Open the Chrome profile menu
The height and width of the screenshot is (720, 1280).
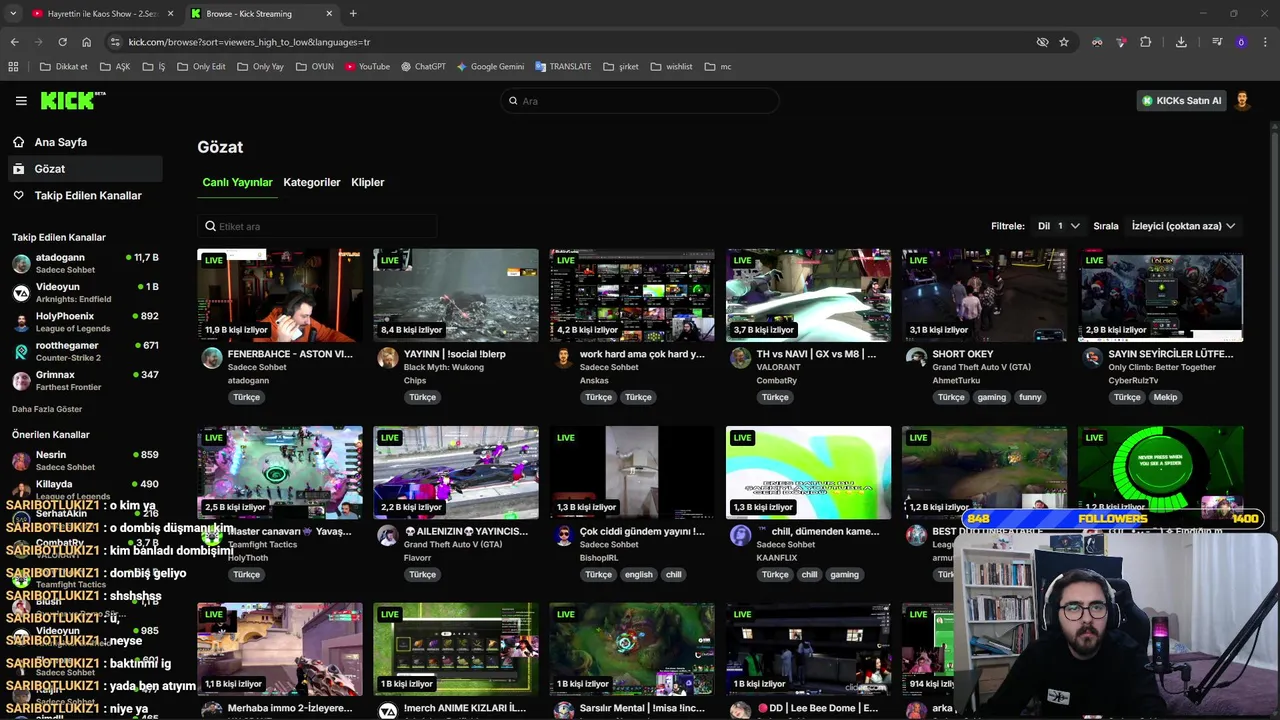pos(1241,42)
